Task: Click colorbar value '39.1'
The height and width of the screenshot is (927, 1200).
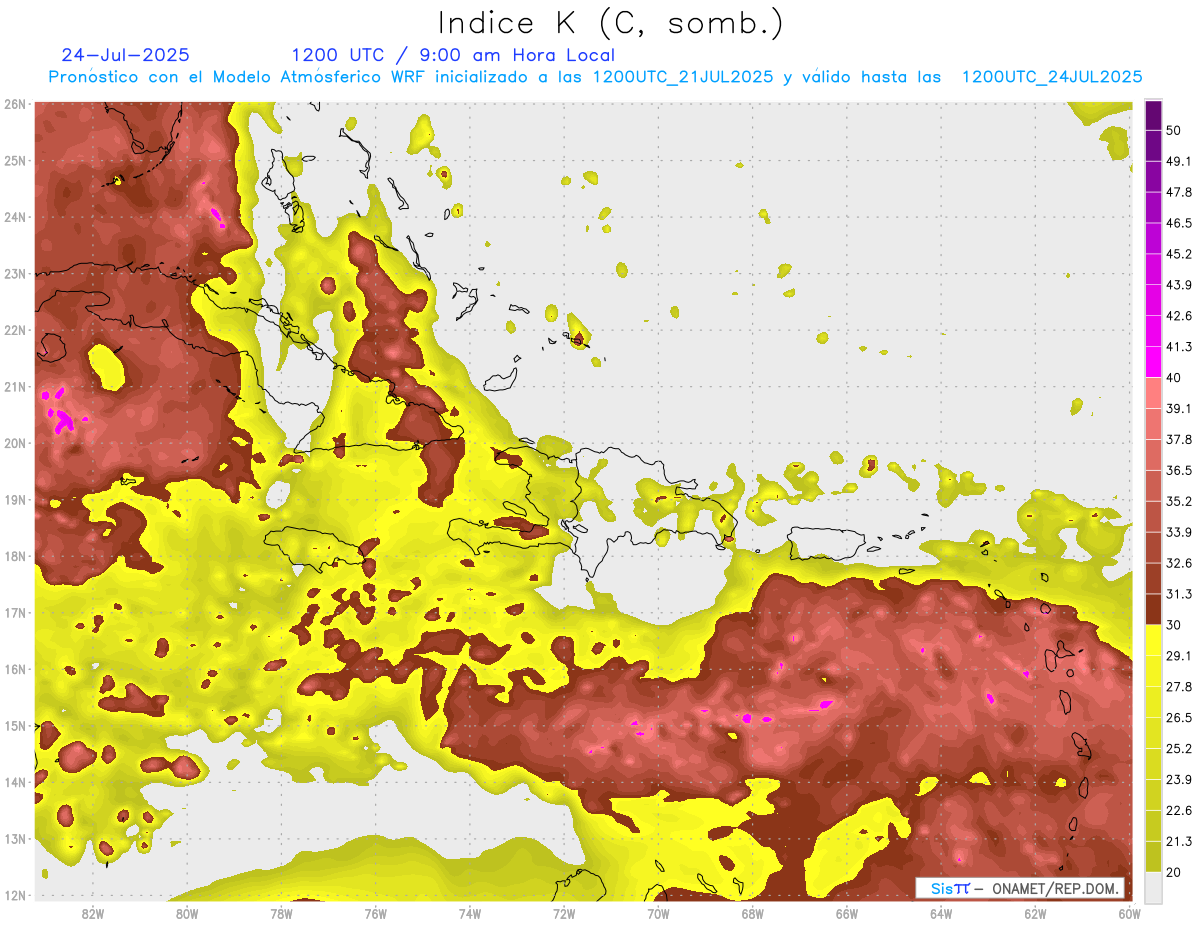Action: coord(1179,408)
